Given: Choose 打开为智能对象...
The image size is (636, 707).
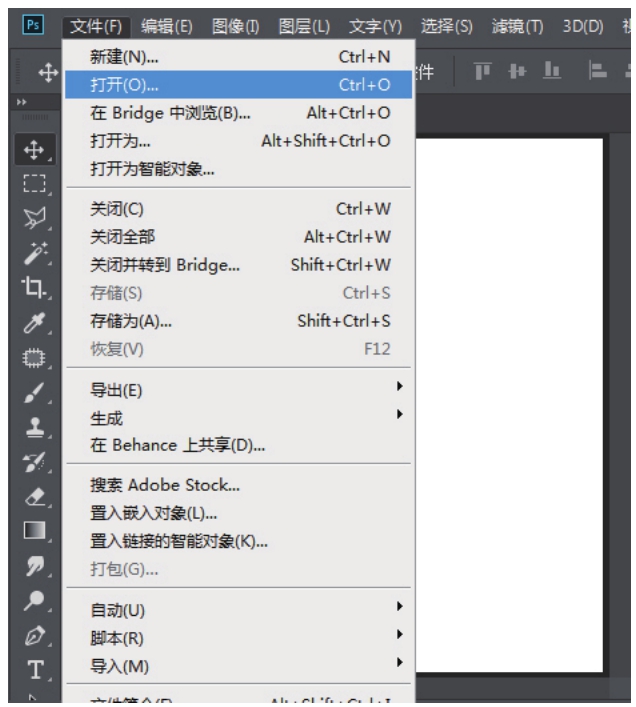Looking at the screenshot, I should tap(238, 169).
